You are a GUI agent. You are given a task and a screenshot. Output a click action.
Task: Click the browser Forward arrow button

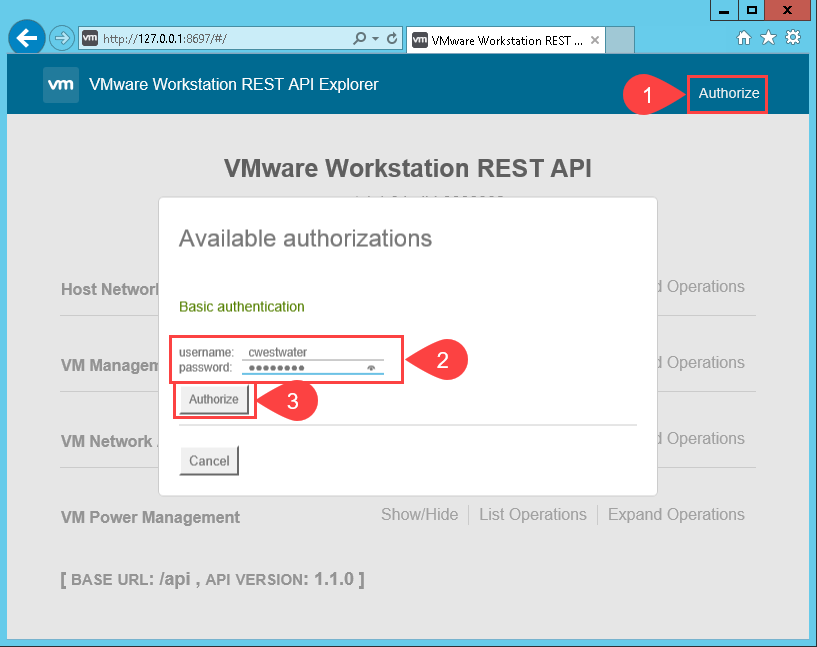pyautogui.click(x=61, y=39)
